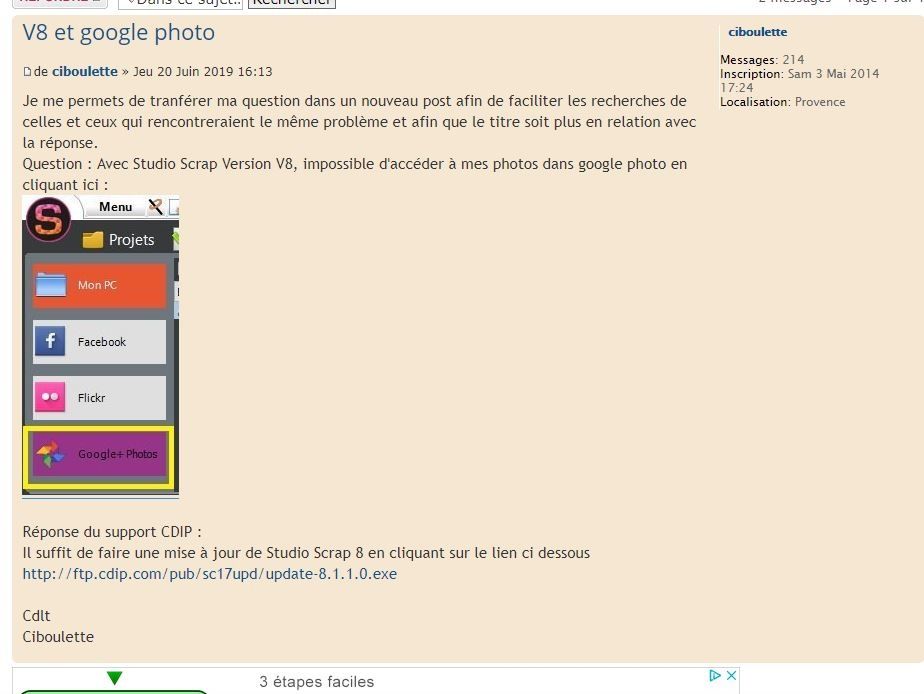Click the "Cdlt" closing line
Viewport: 924px width, 694px height.
pyautogui.click(x=37, y=616)
